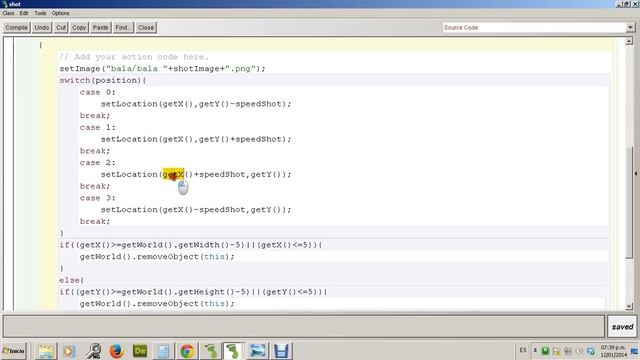Viewport: 640px width, 360px height.
Task: Expand the Source Code view dropdown
Action: point(630,27)
